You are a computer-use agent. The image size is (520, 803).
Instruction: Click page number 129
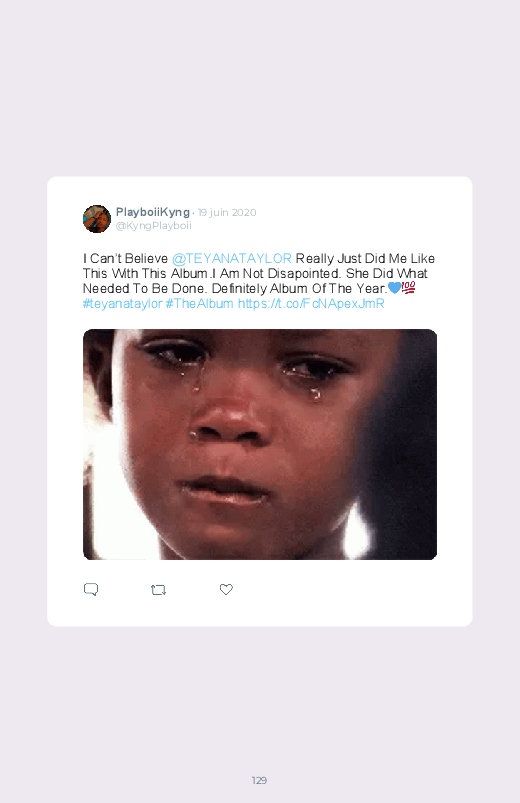pyautogui.click(x=259, y=780)
